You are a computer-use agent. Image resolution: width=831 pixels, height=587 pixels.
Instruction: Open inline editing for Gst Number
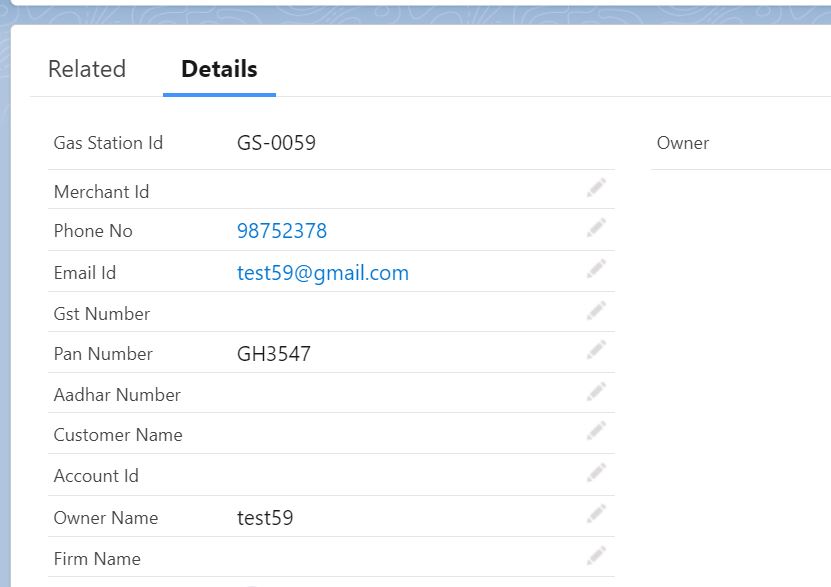[596, 310]
